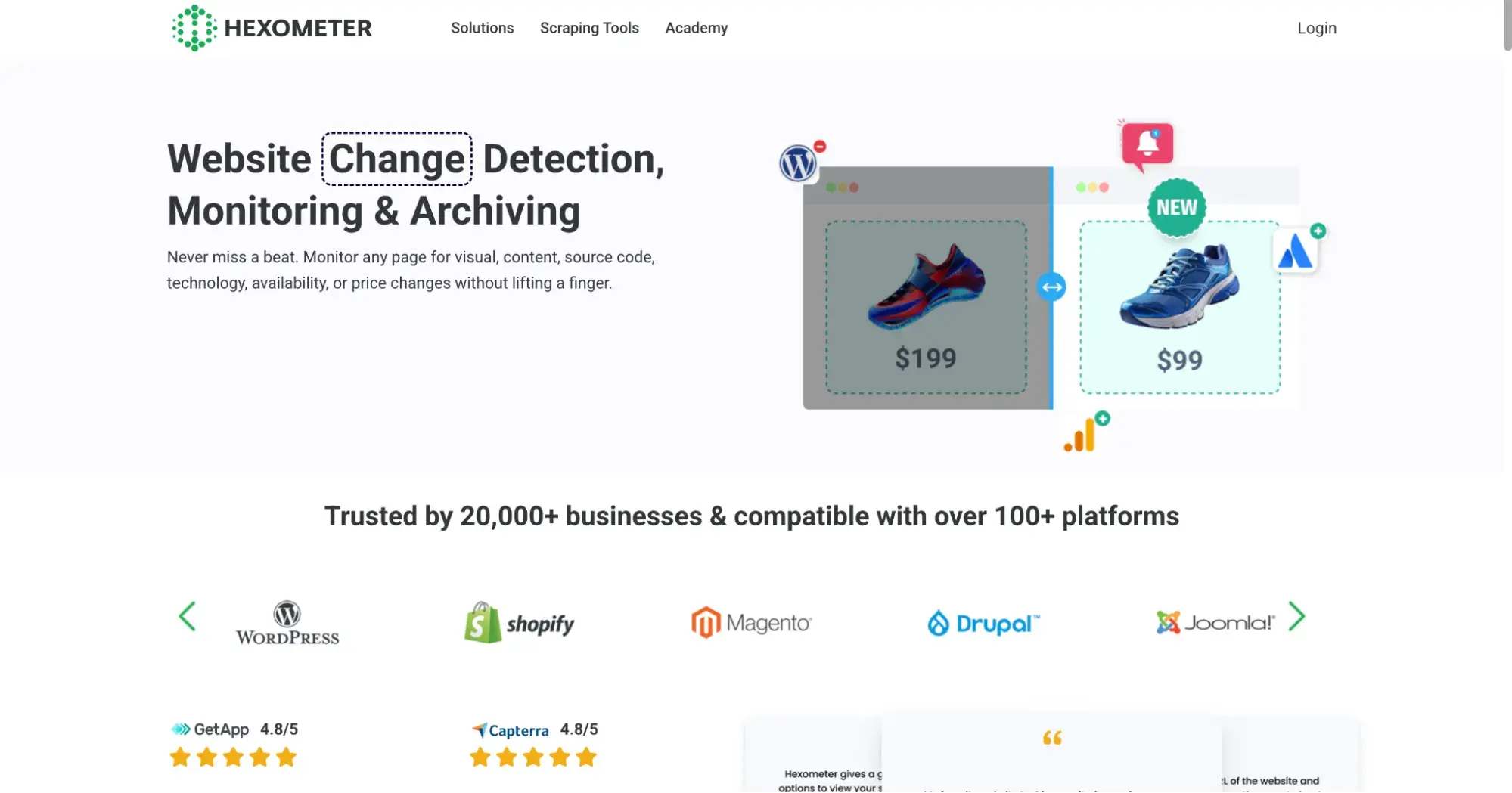The width and height of the screenshot is (1512, 793).
Task: Click the WordPress platform logo
Action: coord(287,622)
